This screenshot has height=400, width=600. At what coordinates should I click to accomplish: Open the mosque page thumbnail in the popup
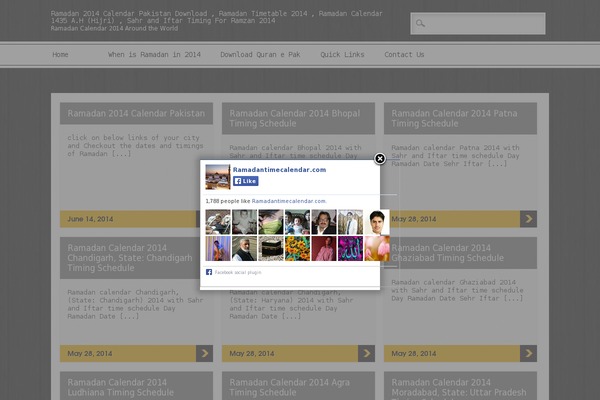coord(218,177)
